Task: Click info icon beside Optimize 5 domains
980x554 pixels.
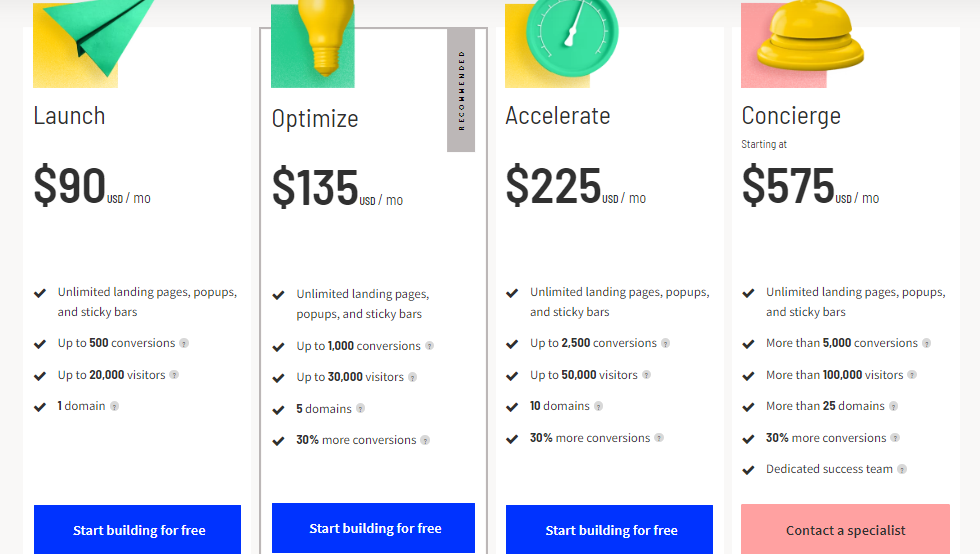Action: coord(361,409)
